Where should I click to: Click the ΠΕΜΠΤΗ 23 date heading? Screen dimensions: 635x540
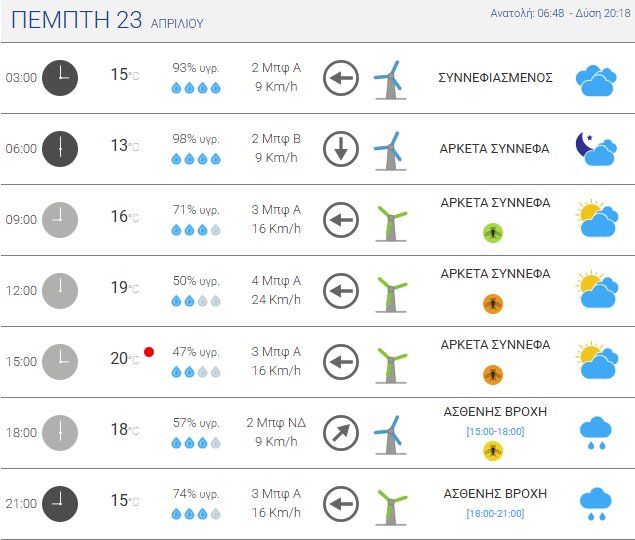click(x=74, y=19)
